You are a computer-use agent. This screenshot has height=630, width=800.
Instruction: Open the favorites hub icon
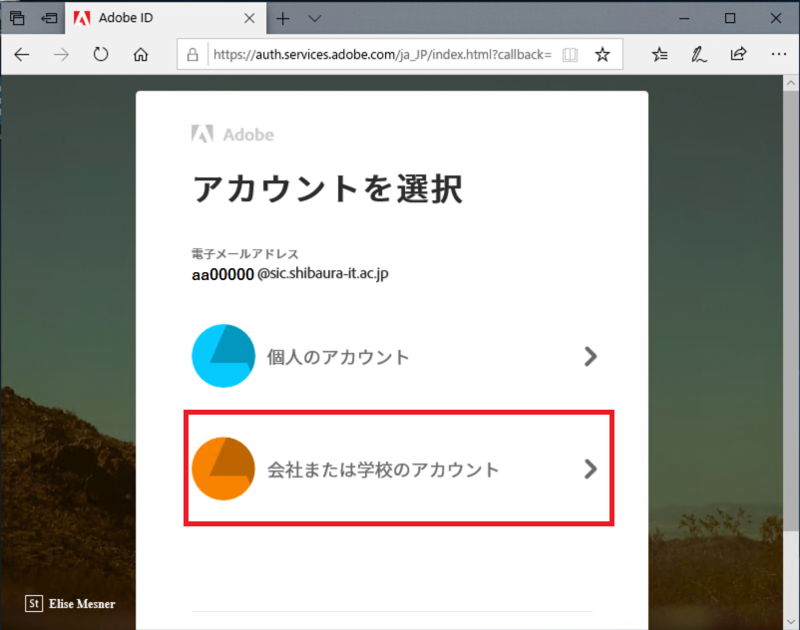coord(660,54)
